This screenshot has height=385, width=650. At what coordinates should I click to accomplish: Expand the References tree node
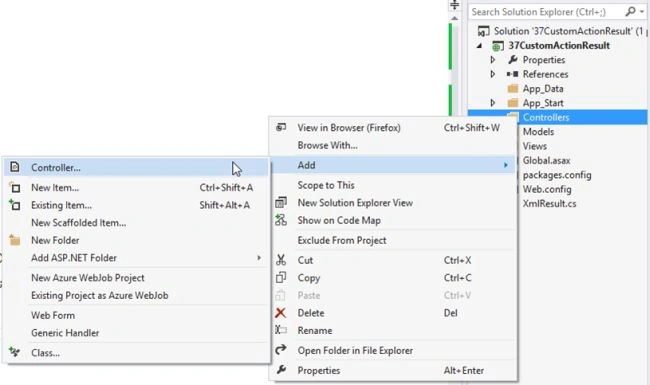(x=492, y=74)
